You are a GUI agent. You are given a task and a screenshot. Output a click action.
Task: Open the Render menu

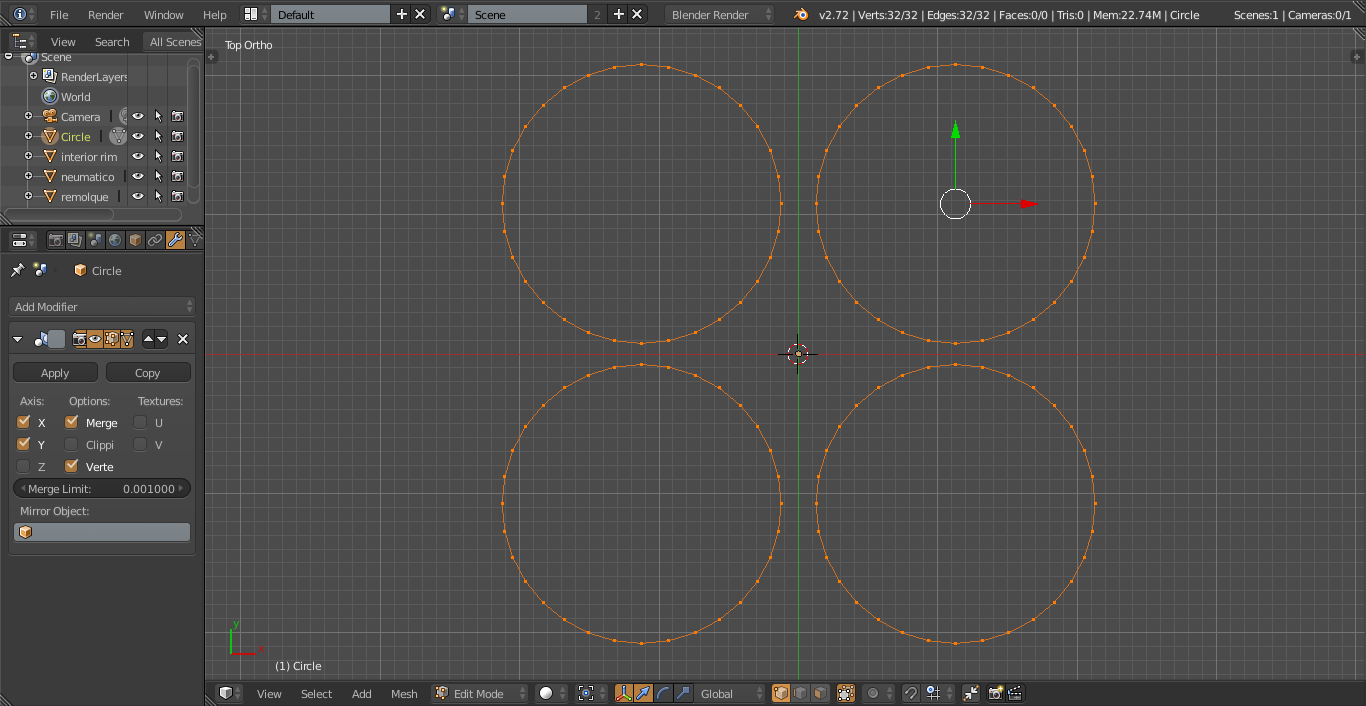[106, 15]
